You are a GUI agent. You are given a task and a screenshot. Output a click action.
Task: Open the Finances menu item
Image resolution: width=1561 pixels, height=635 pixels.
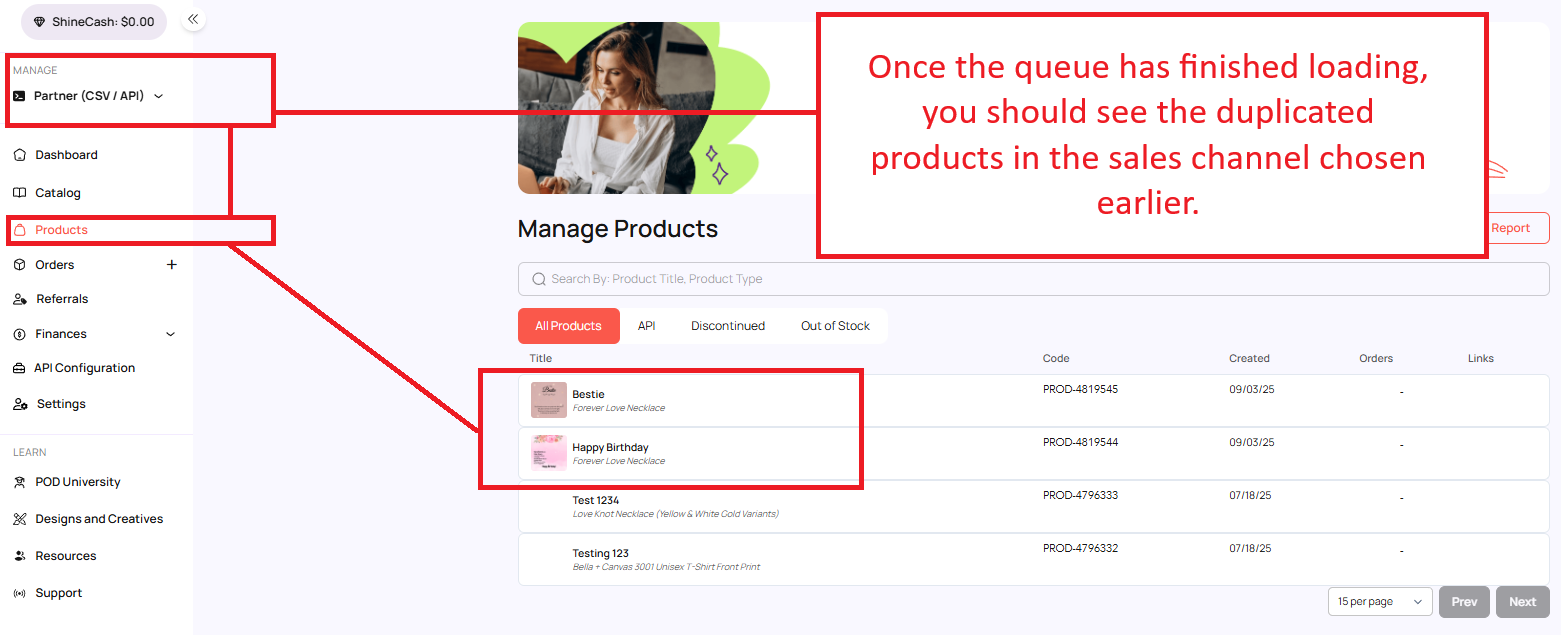61,334
